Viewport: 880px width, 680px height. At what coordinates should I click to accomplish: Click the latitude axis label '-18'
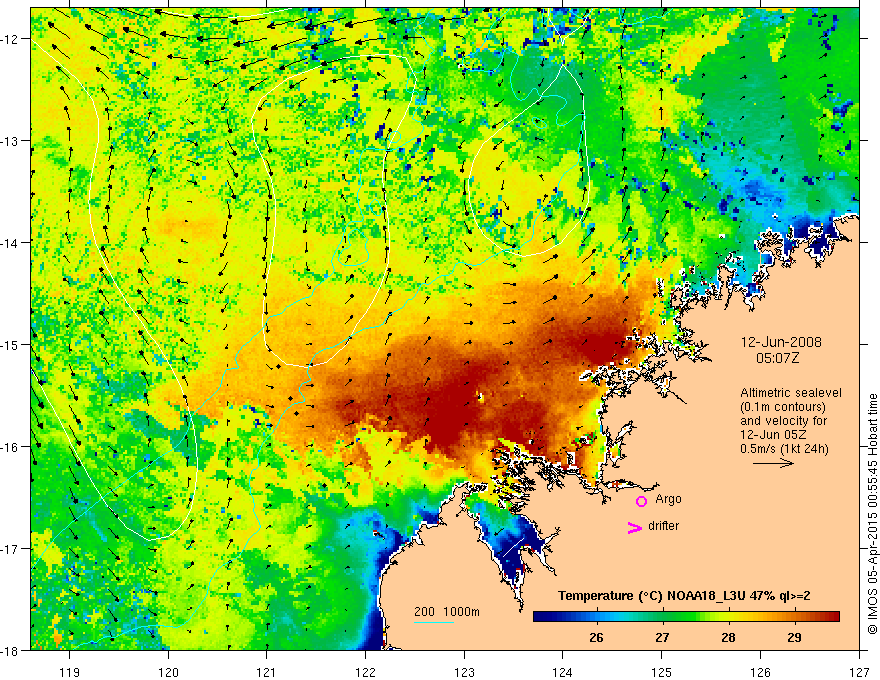pos(11,650)
